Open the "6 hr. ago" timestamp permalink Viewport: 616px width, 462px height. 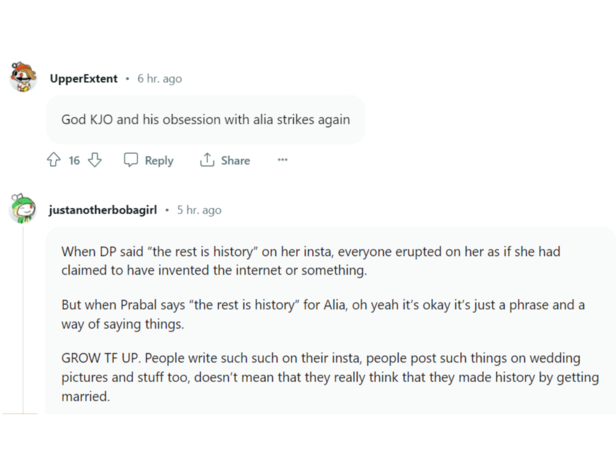pyautogui.click(x=160, y=78)
